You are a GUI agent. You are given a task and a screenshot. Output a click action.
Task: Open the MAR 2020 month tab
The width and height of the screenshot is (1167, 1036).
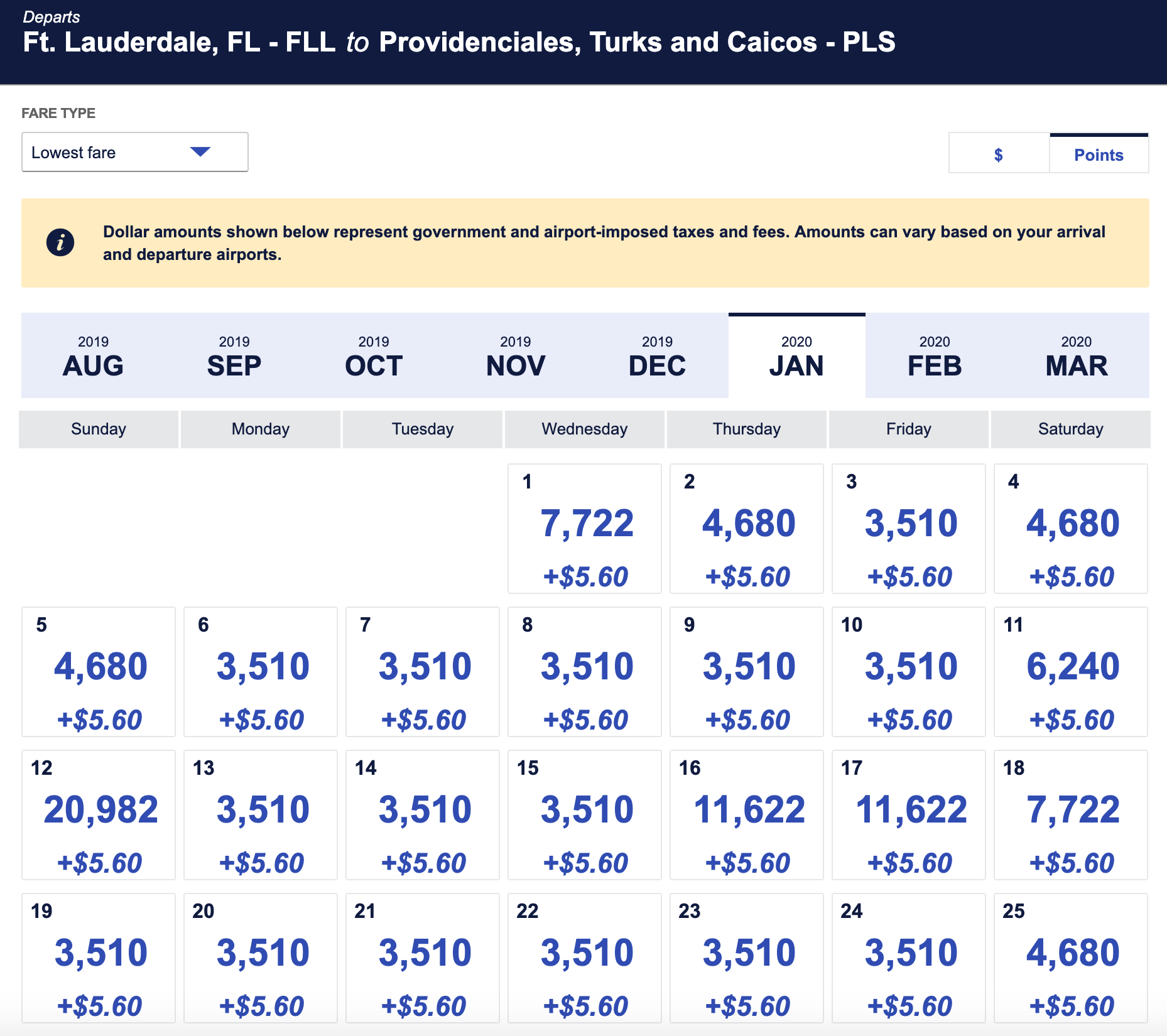[1076, 356]
